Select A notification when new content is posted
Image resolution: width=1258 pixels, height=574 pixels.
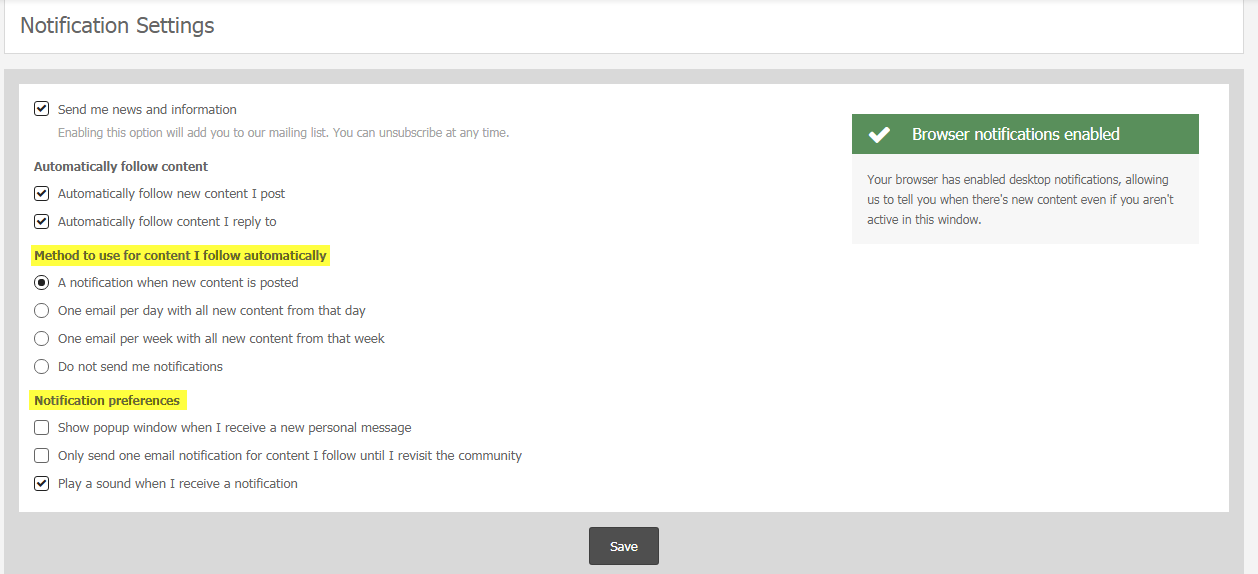(42, 282)
